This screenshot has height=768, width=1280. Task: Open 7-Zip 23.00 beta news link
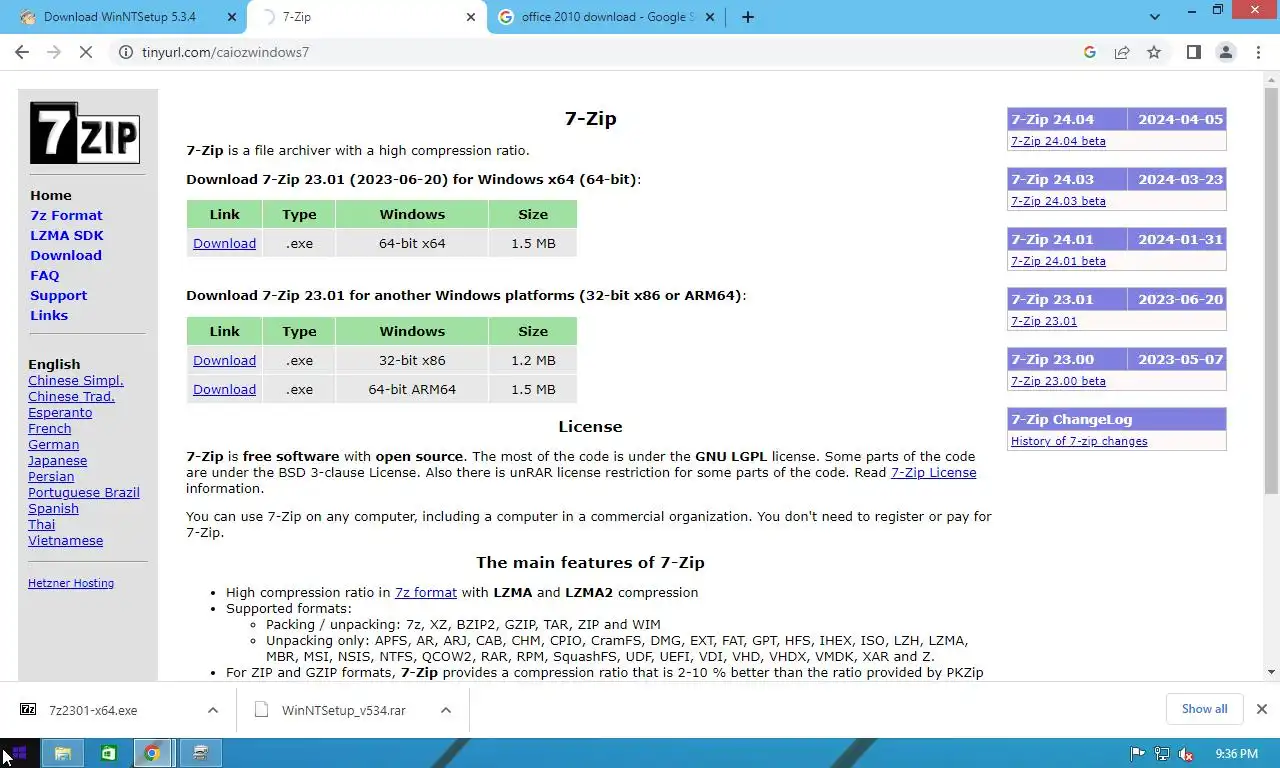coord(1058,381)
